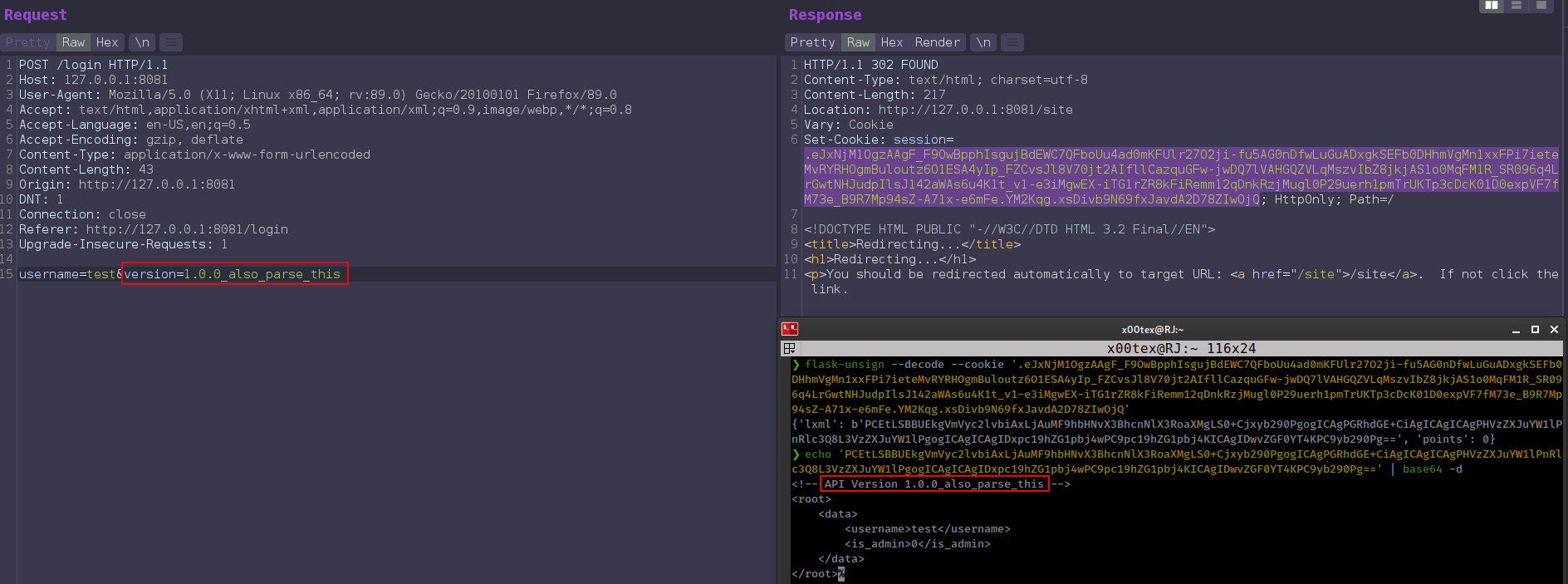Switch Request view to Hex tab
Image resolution: width=1568 pixels, height=584 pixels.
click(107, 42)
